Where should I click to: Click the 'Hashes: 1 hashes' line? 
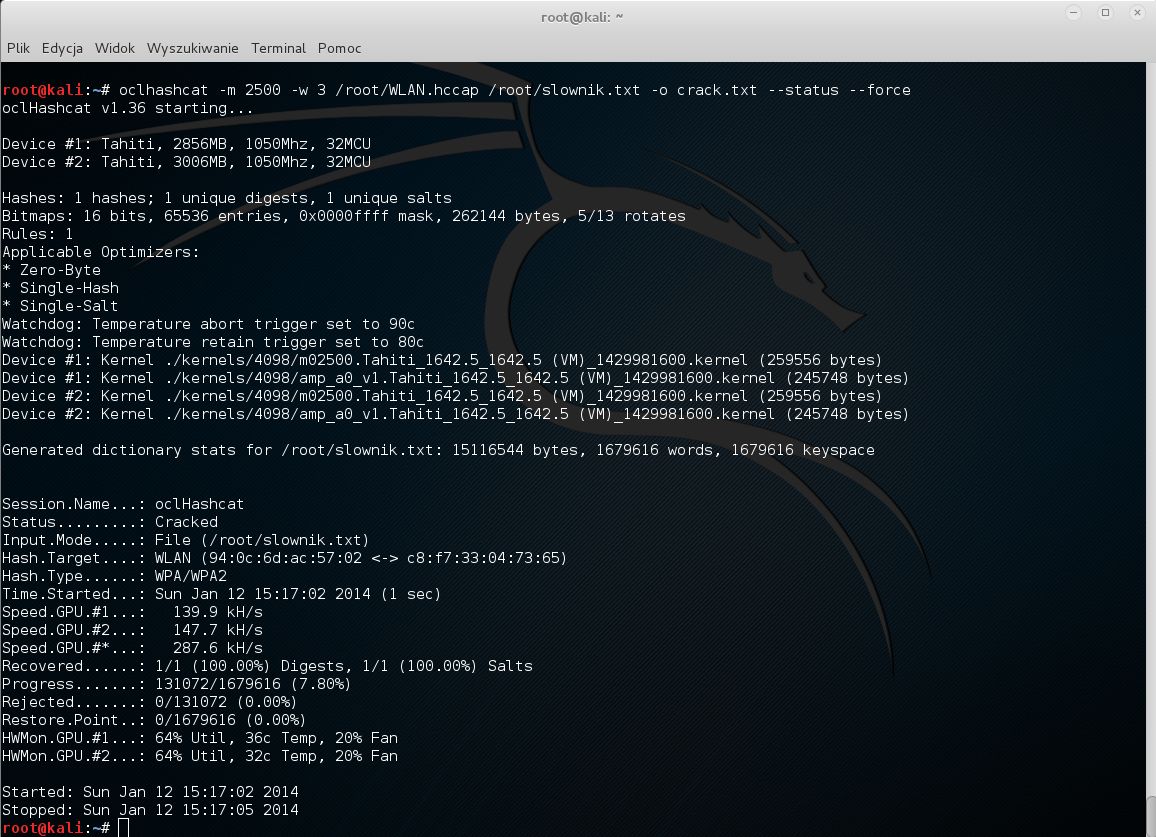click(227, 198)
